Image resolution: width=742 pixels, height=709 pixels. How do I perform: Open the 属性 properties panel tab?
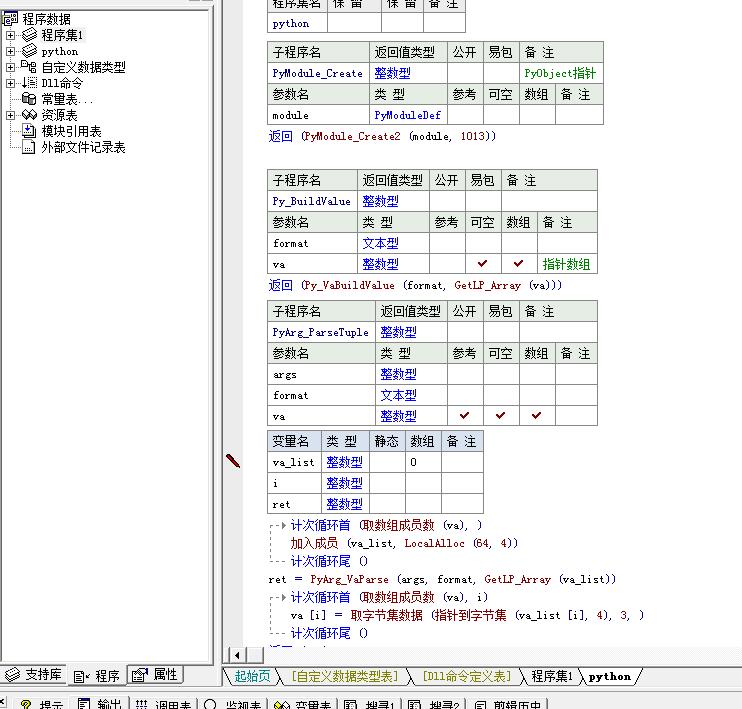coord(155,674)
